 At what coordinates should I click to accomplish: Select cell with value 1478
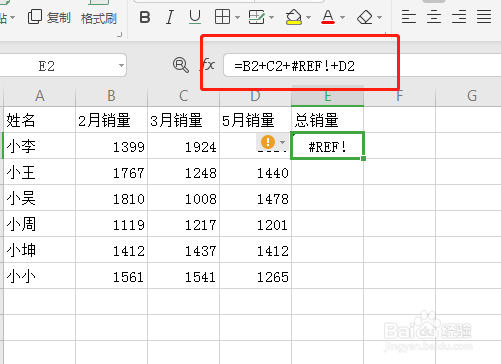(x=255, y=198)
